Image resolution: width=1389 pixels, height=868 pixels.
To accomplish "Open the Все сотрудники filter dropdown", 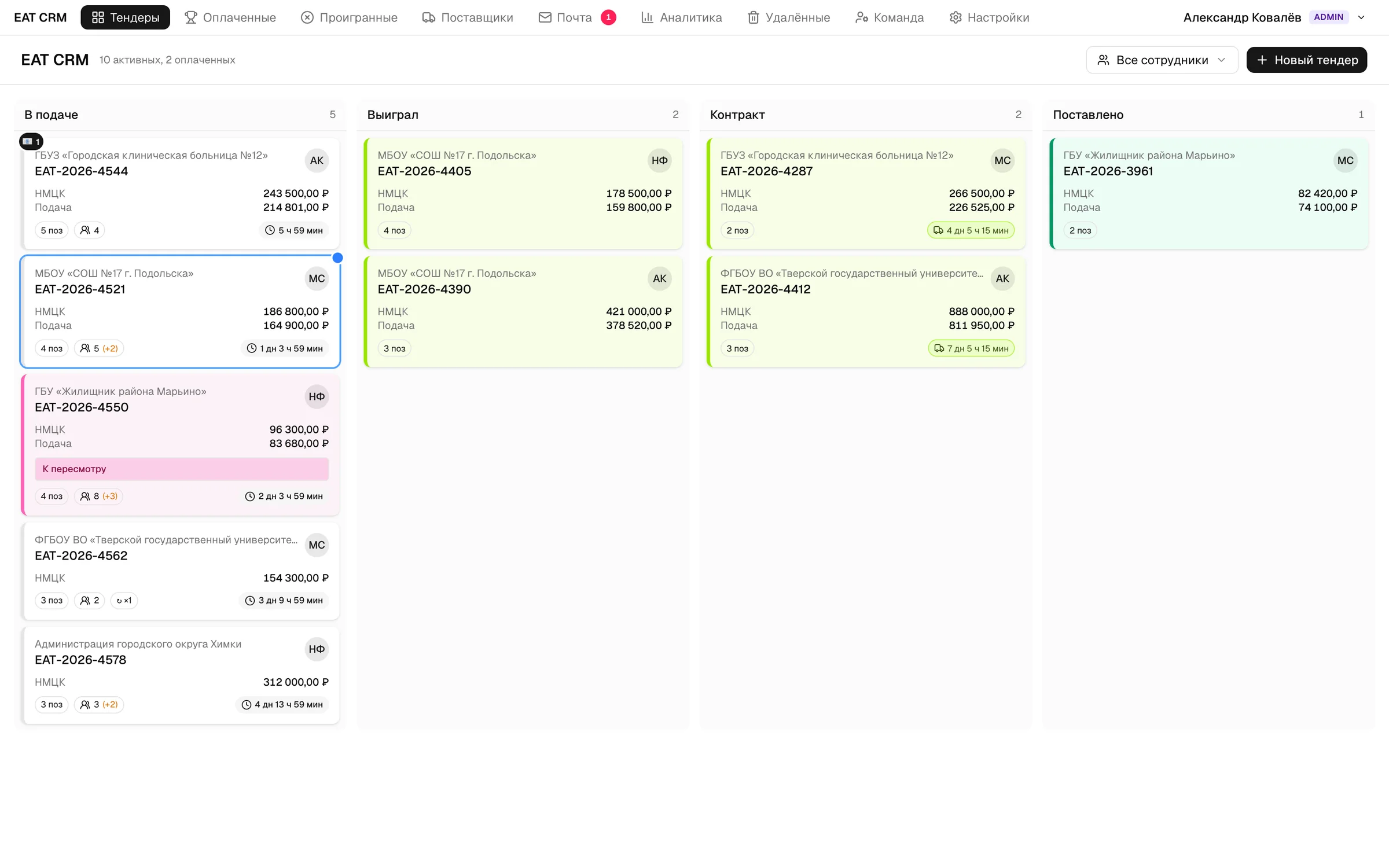I will click(x=1162, y=60).
